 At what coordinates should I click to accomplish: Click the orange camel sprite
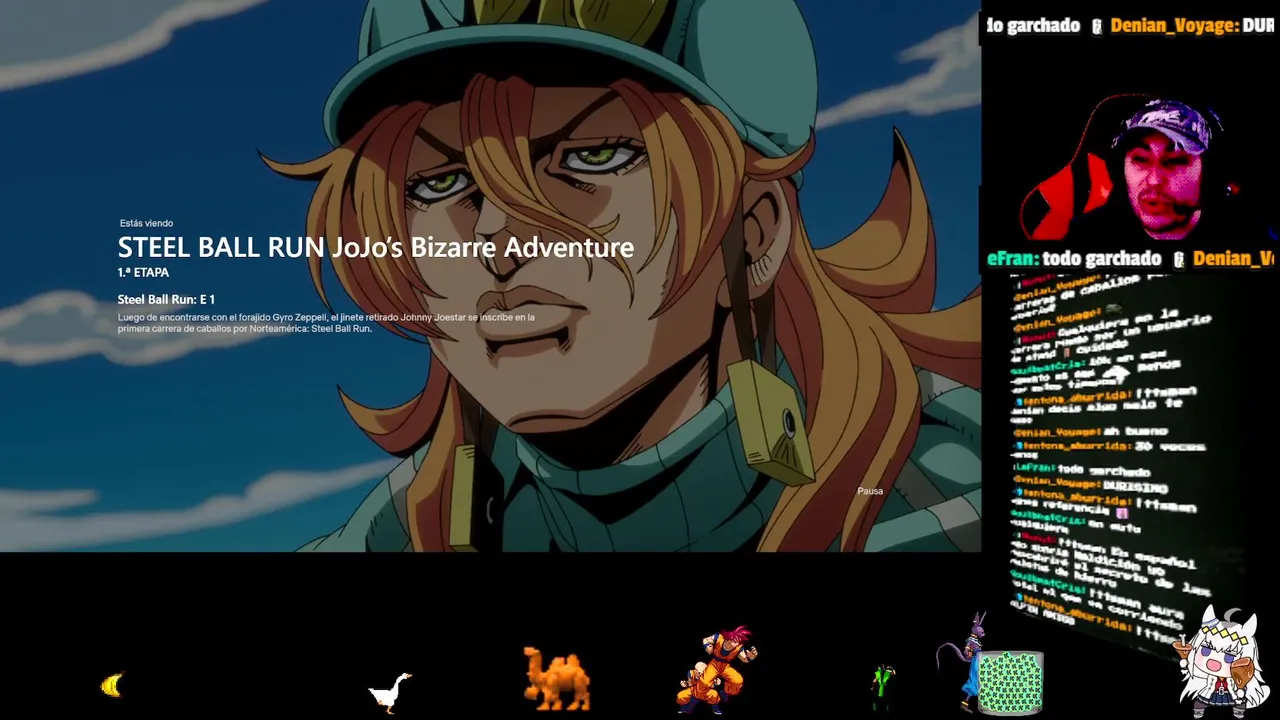[557, 678]
